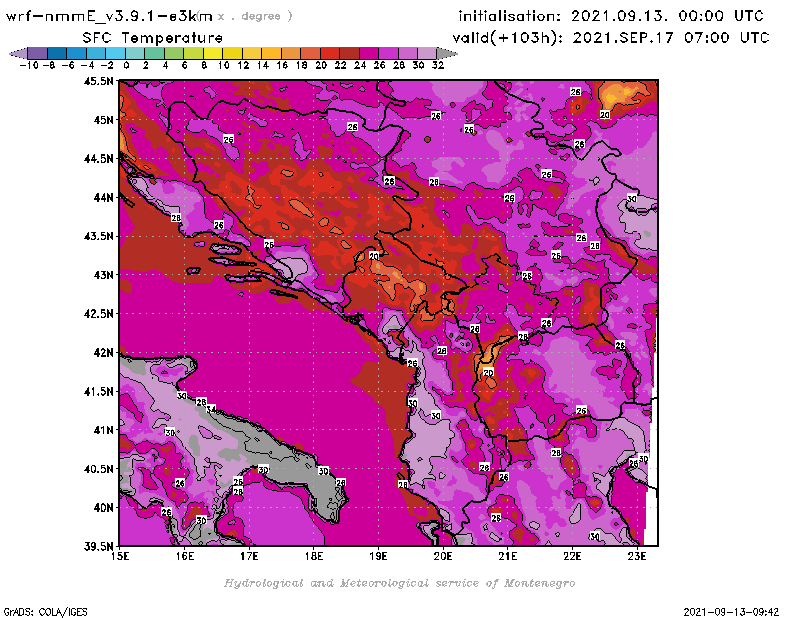
Task: Click the '42.5N' latitude label
Action: click(98, 314)
